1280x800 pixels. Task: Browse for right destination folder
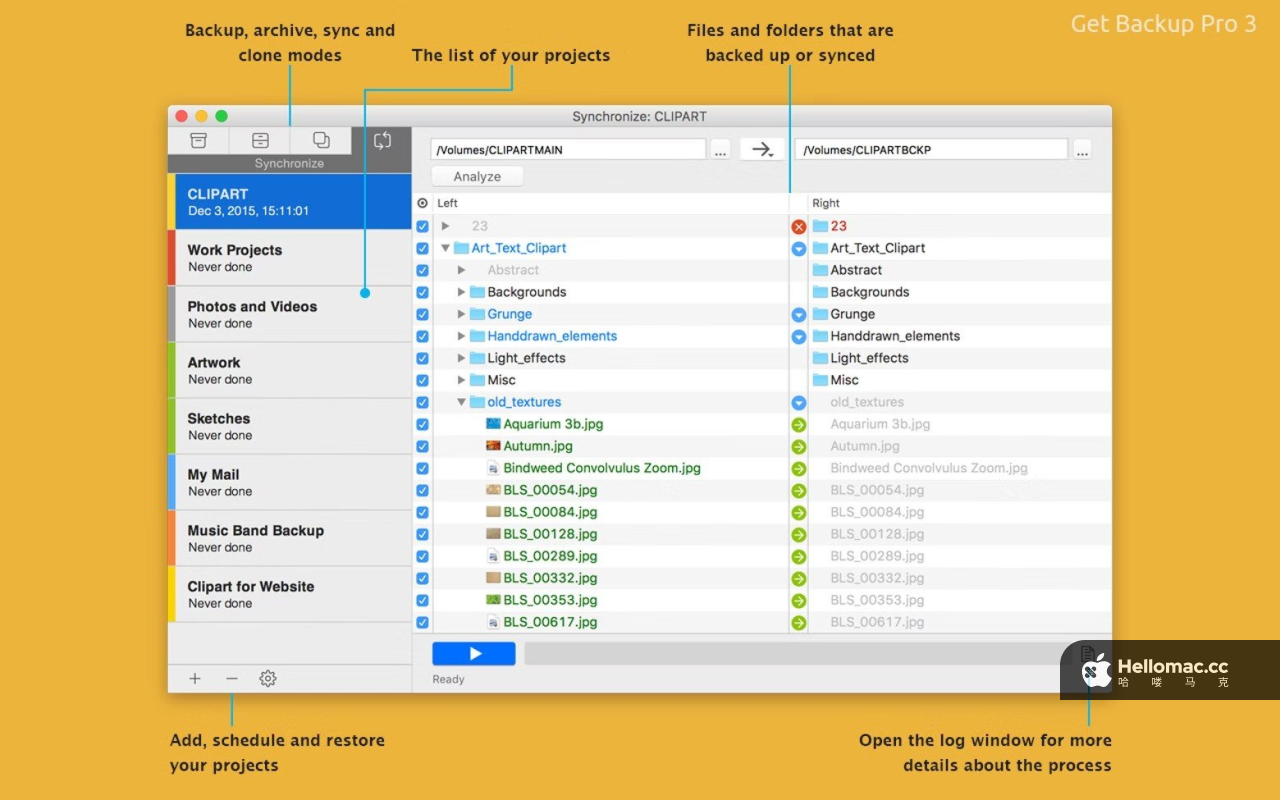1082,150
